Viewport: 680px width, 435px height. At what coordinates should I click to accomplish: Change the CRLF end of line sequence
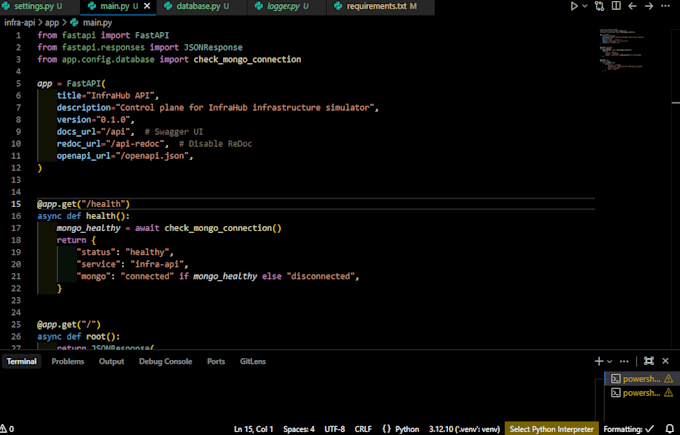coord(363,429)
